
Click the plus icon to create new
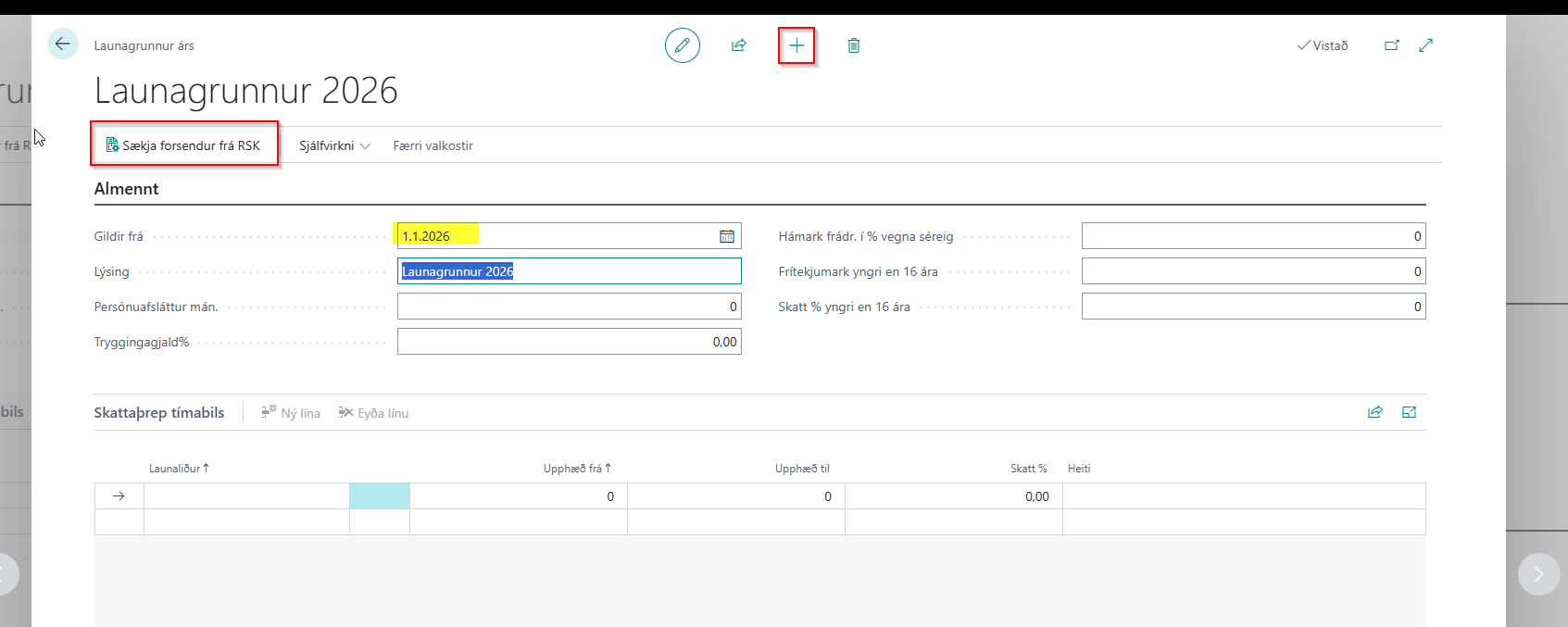click(797, 45)
